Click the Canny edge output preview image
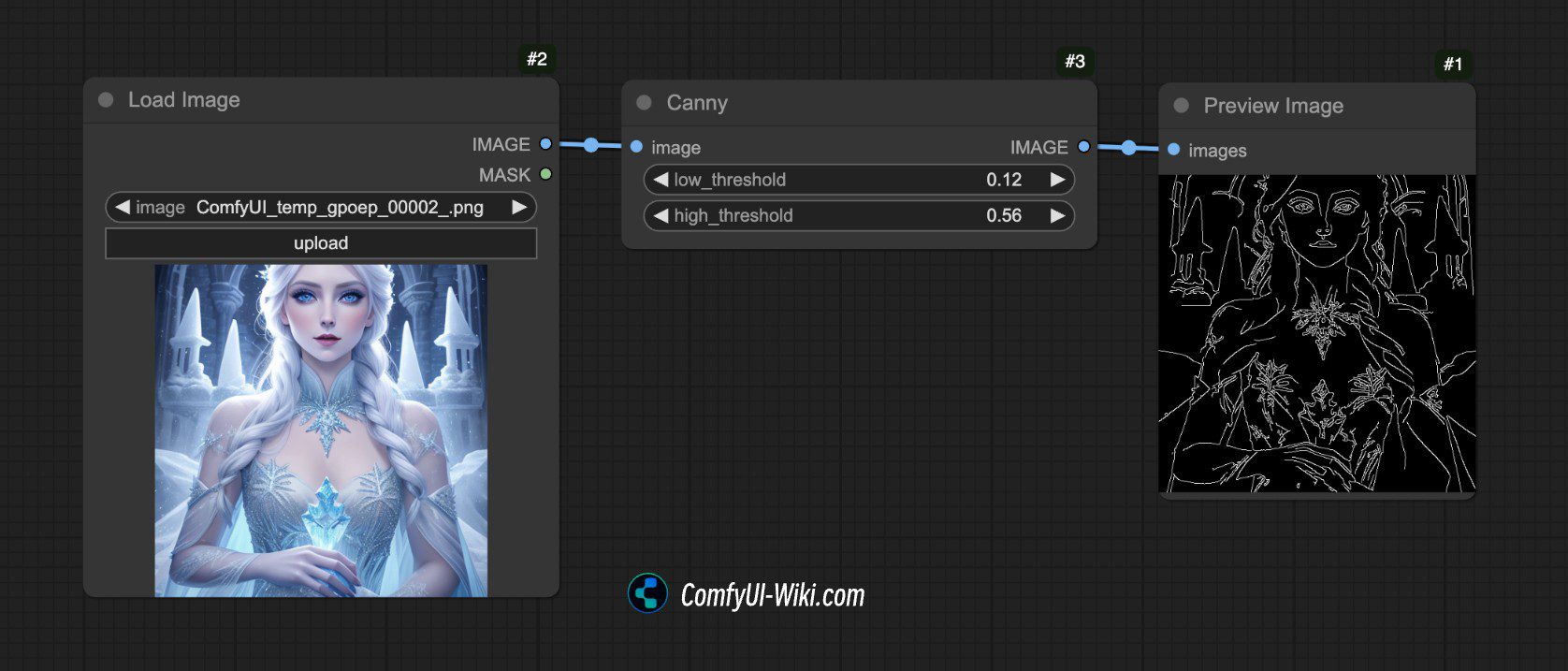This screenshot has width=1568, height=671. [x=1317, y=333]
